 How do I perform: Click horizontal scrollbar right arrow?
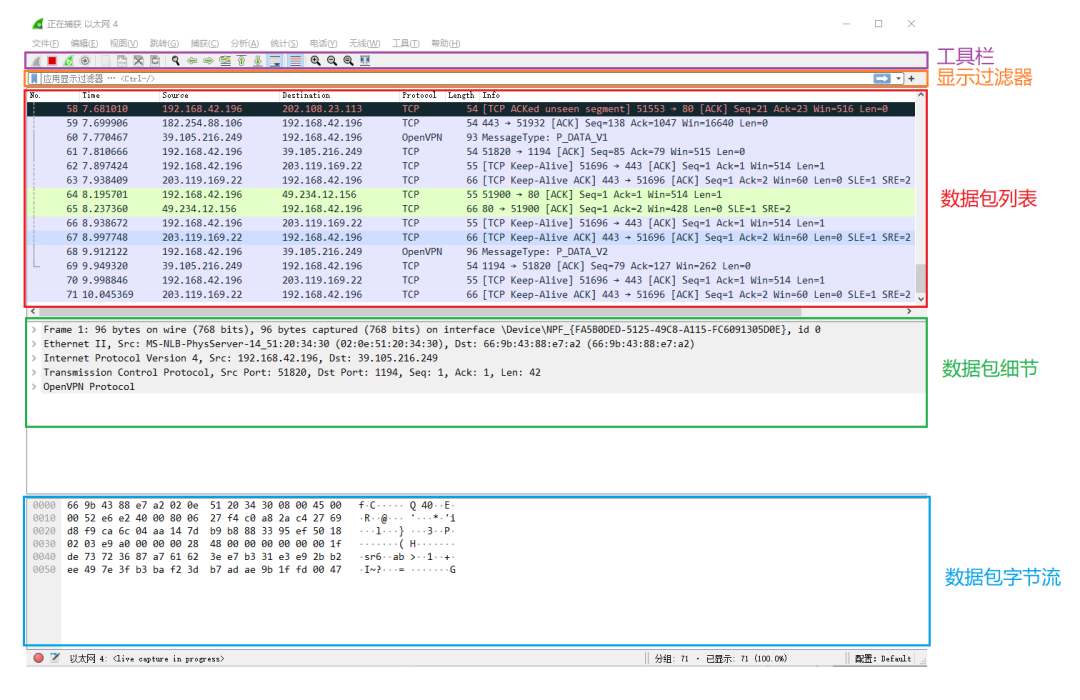point(909,312)
